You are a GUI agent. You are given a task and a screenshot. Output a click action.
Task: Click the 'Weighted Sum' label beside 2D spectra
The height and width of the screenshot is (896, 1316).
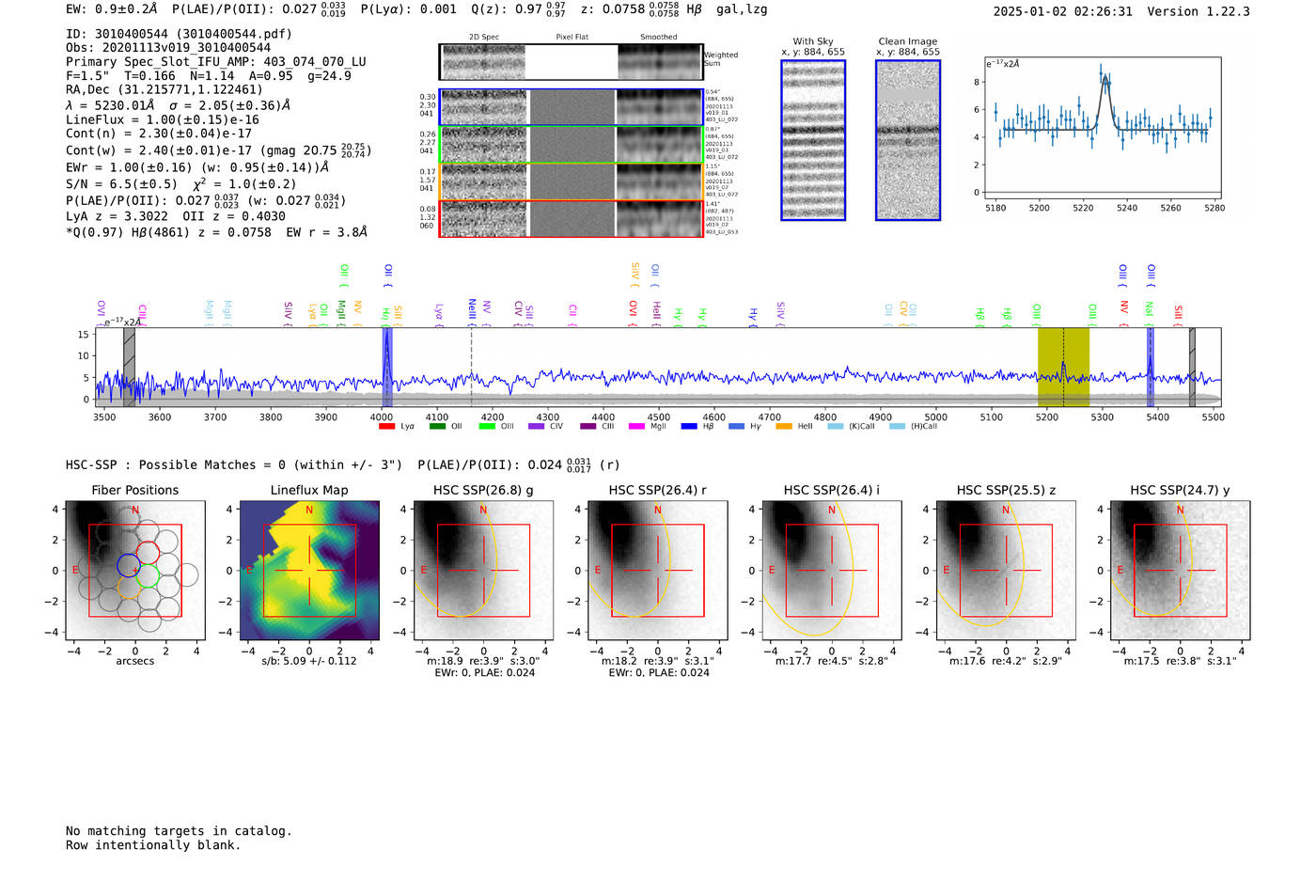coord(721,59)
